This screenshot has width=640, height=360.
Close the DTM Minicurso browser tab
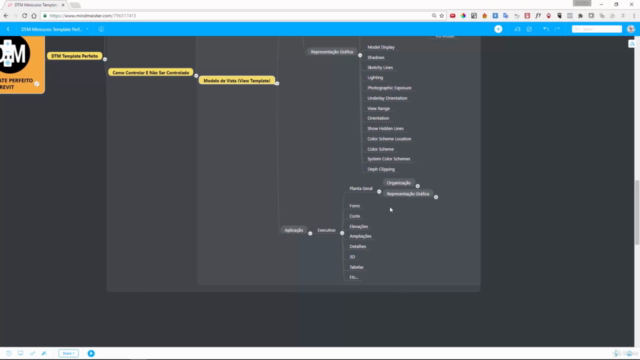[x=63, y=5]
